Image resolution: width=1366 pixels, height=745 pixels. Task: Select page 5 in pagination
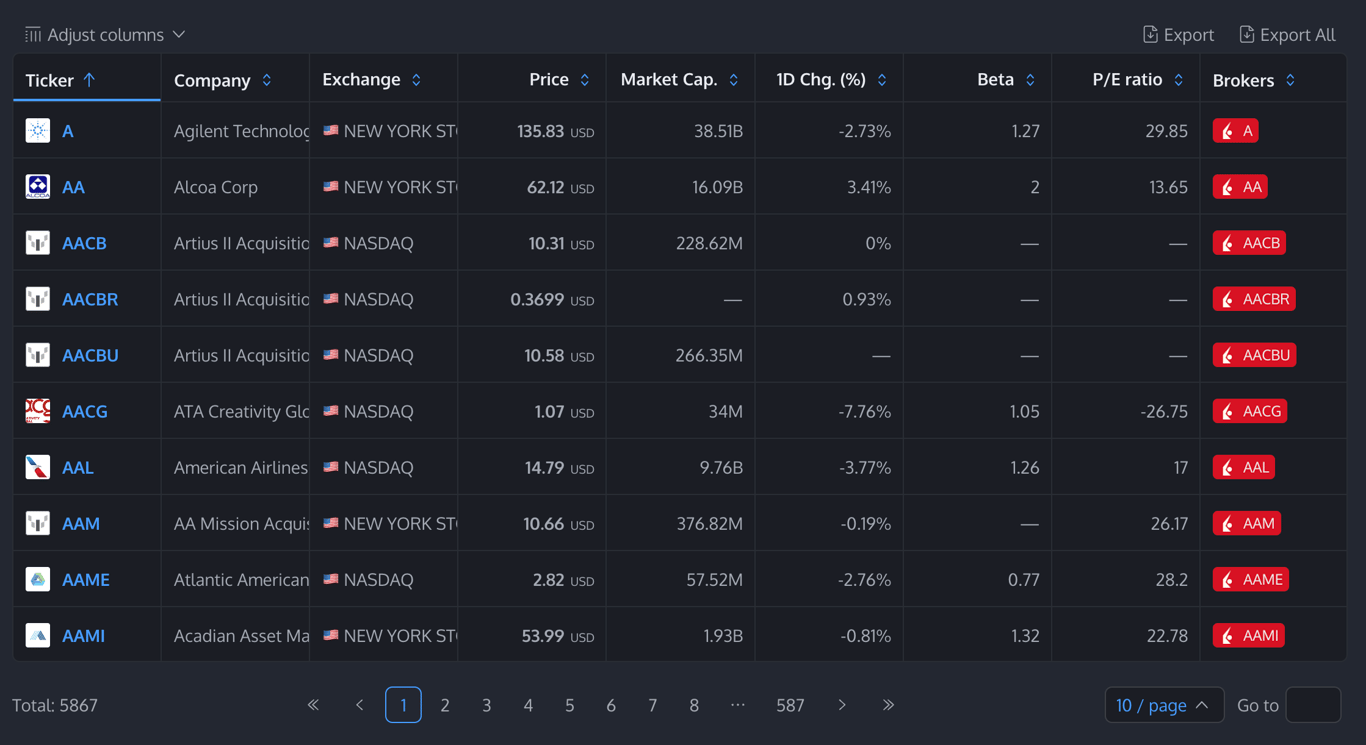pyautogui.click(x=570, y=705)
